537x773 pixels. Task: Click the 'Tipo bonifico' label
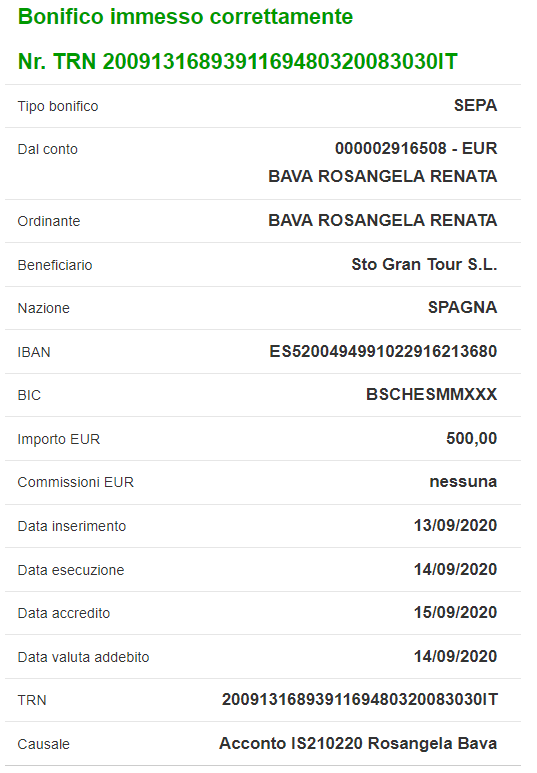click(x=58, y=106)
